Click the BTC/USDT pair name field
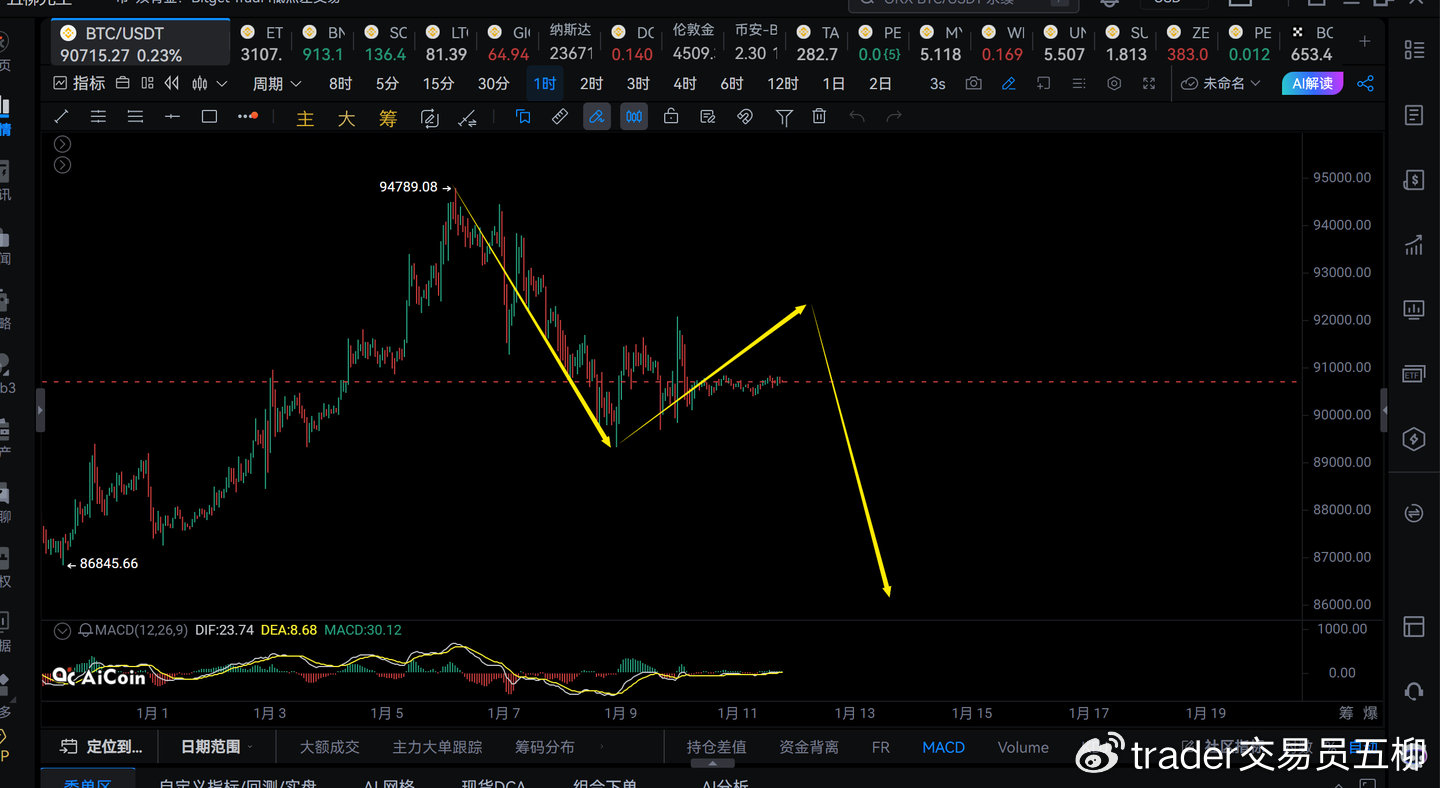The width and height of the screenshot is (1440, 788). [125, 32]
